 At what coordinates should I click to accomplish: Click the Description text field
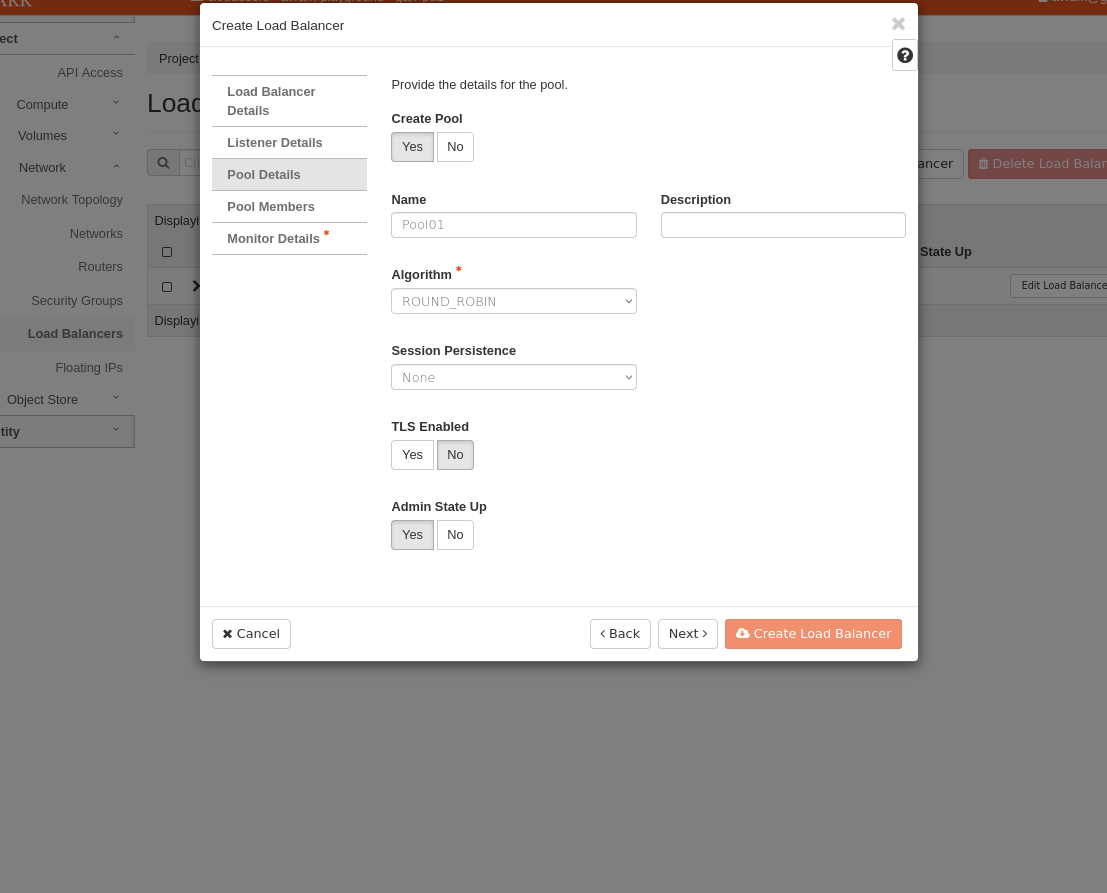click(783, 225)
